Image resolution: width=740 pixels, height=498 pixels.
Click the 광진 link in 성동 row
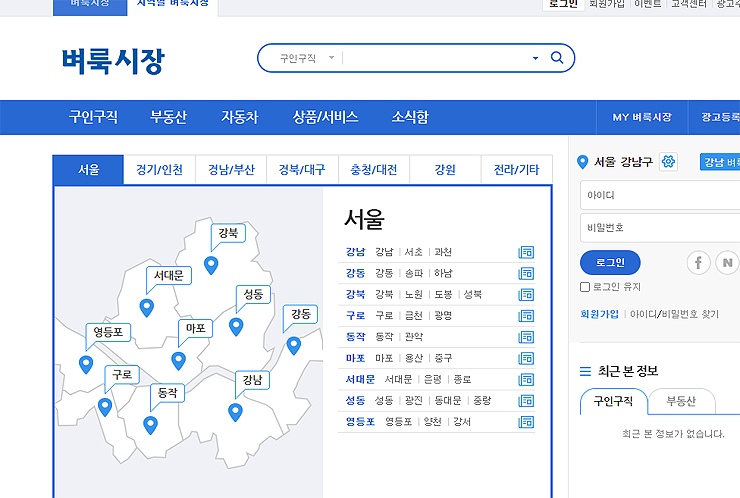pos(414,401)
